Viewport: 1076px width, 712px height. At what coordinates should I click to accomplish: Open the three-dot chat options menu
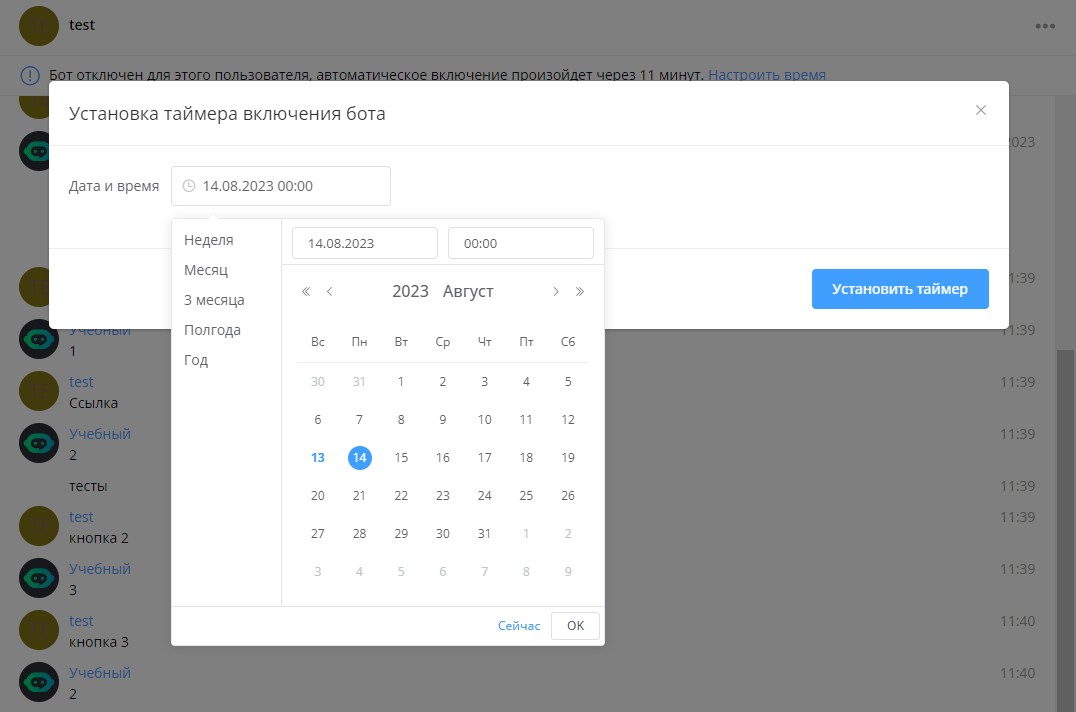pos(1045,26)
